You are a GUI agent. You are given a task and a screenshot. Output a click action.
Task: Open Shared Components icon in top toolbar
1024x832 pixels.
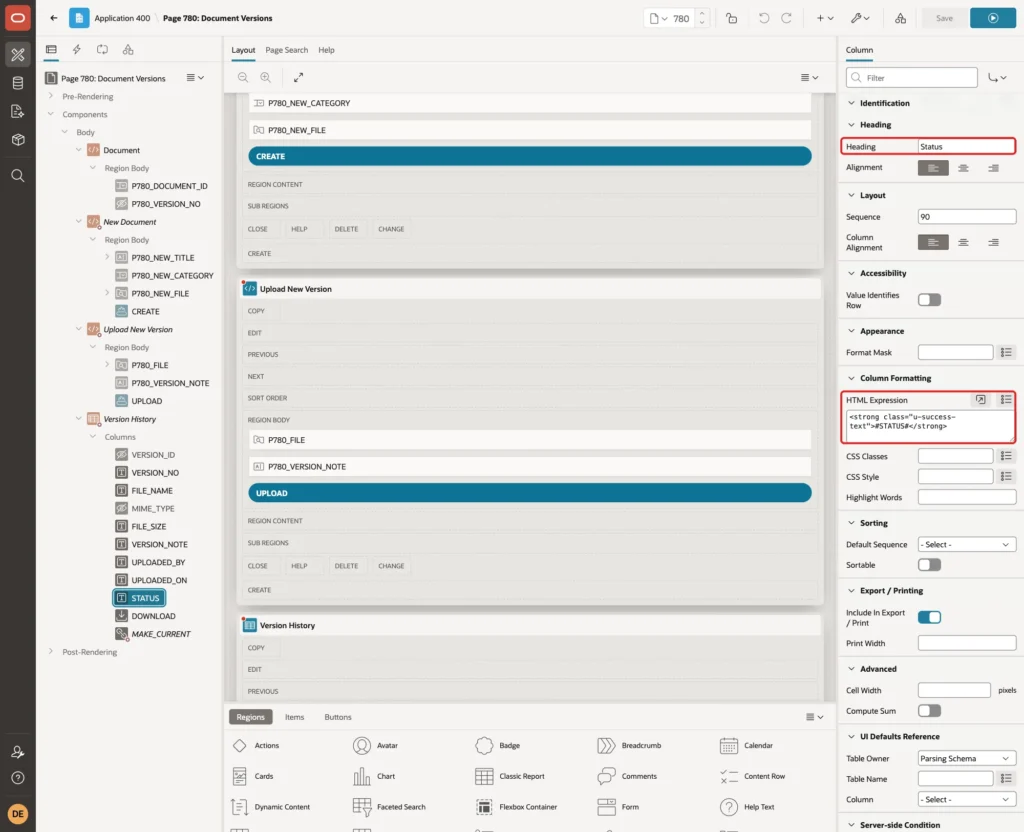[x=900, y=18]
